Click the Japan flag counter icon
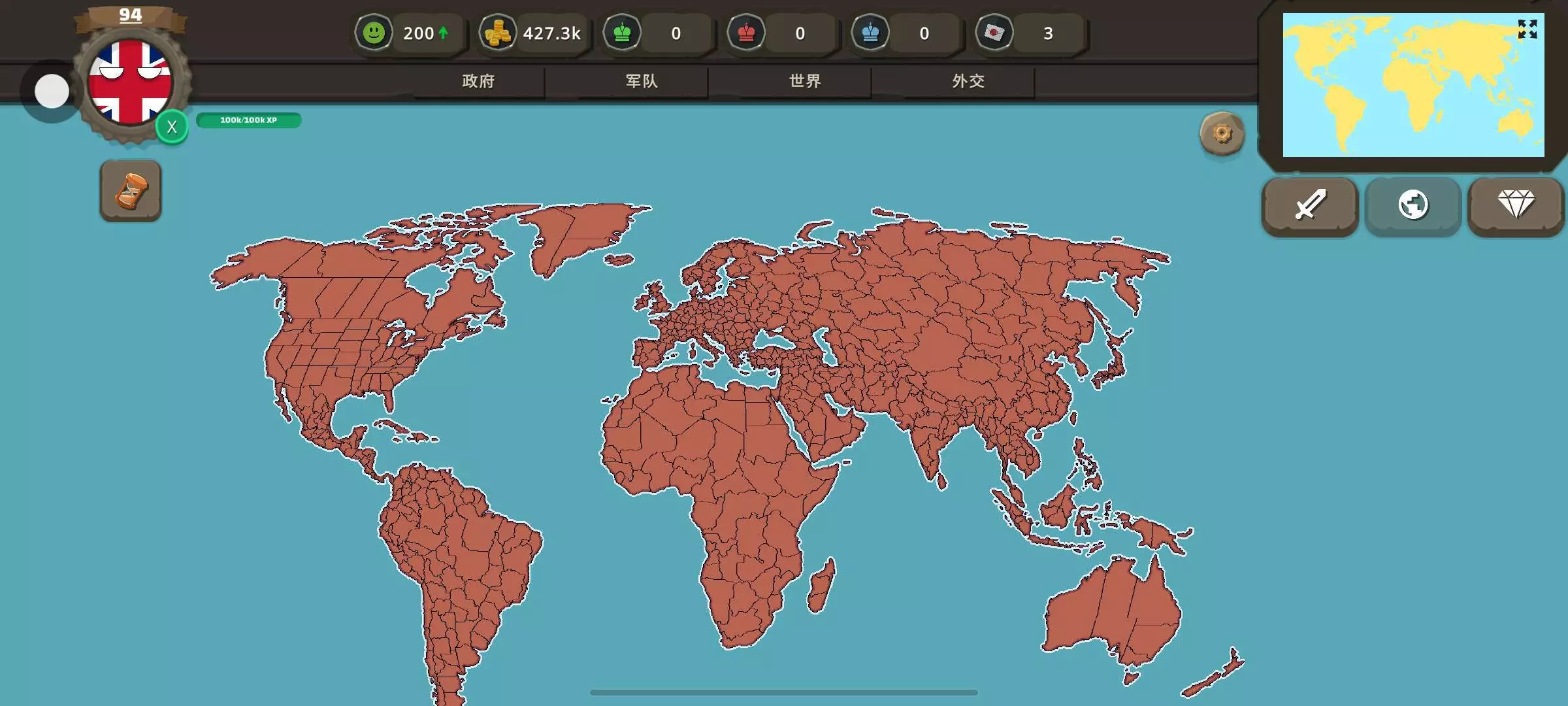The height and width of the screenshot is (706, 1568). point(994,33)
